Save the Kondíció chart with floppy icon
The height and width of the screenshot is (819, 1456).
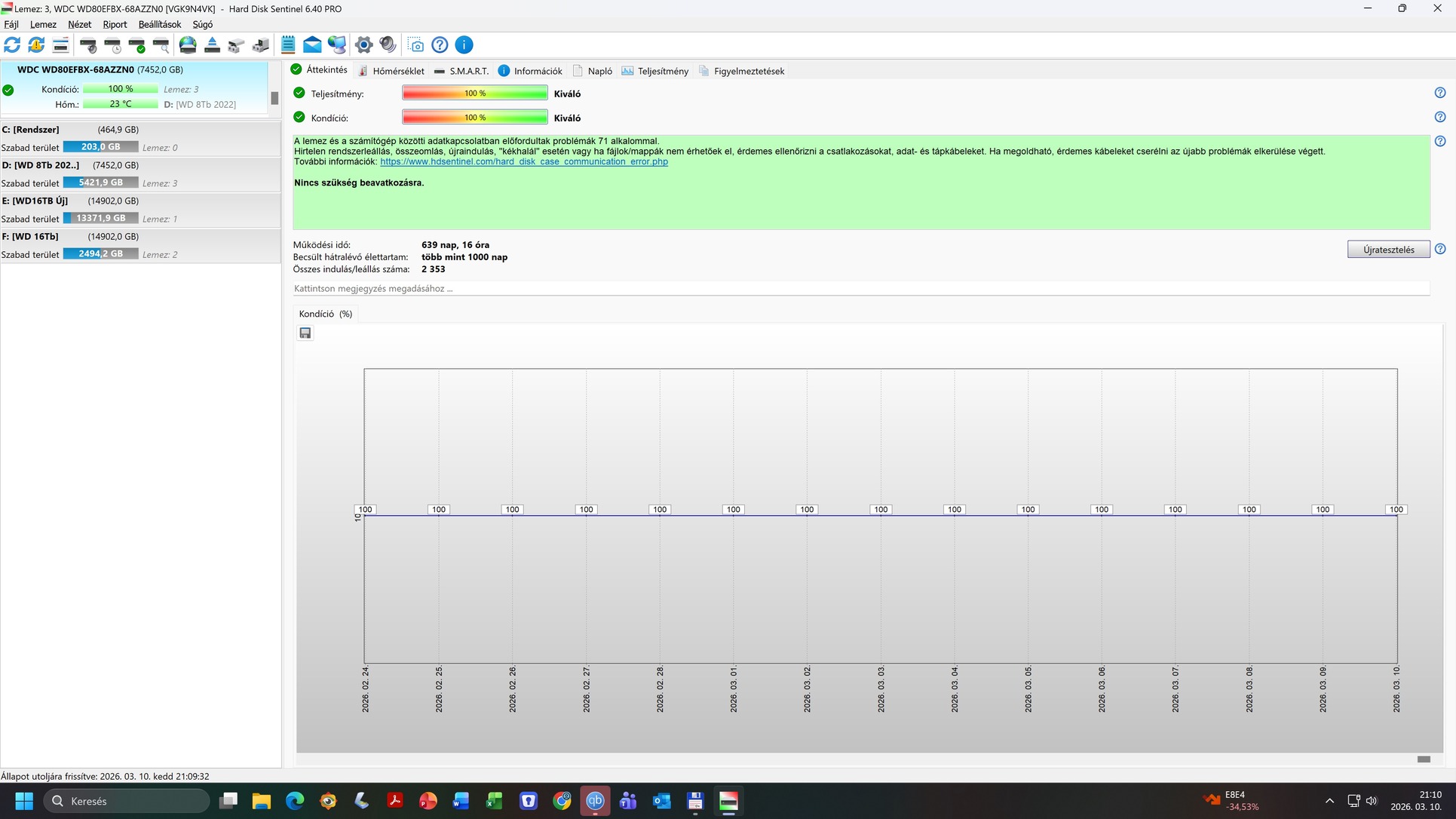pyautogui.click(x=305, y=333)
